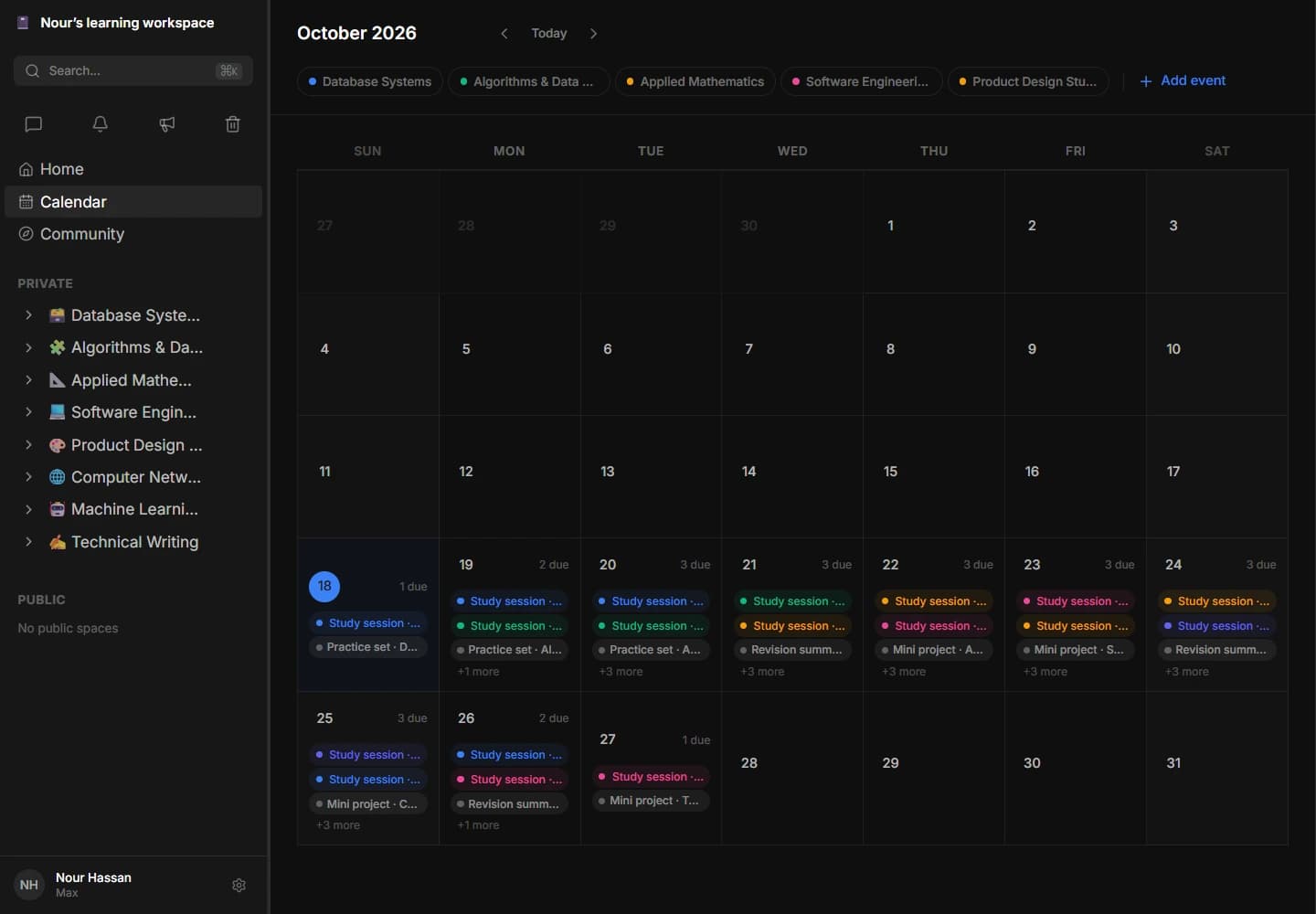
Task: Toggle the Applied Mathematics calendar filter
Action: coord(695,81)
